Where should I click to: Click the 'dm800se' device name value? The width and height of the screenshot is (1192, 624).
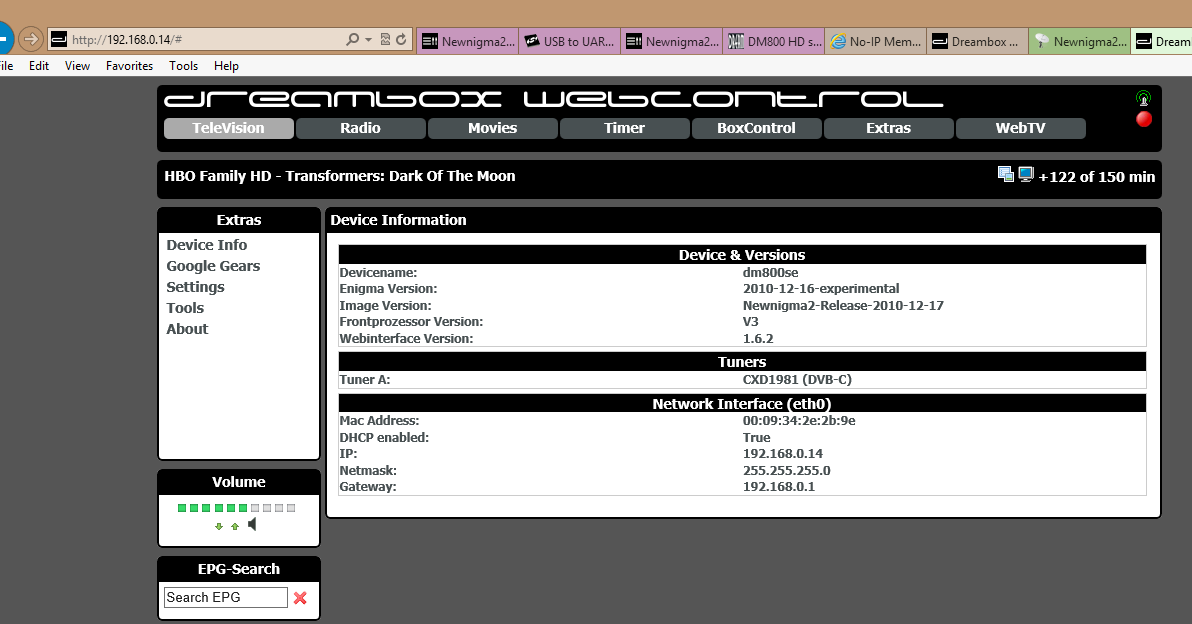(770, 272)
